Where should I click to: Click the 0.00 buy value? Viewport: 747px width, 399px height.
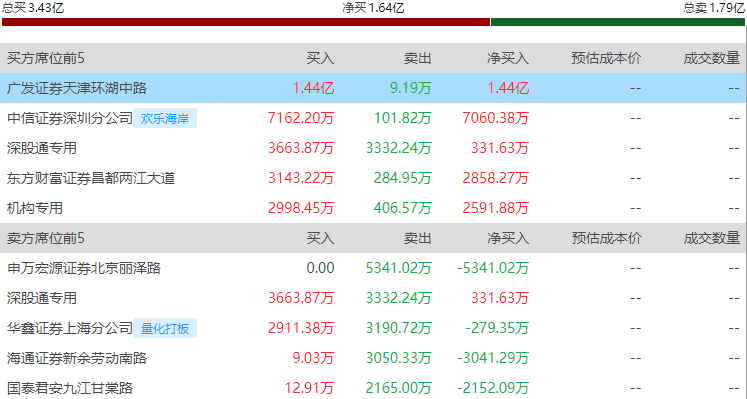[x=320, y=268]
